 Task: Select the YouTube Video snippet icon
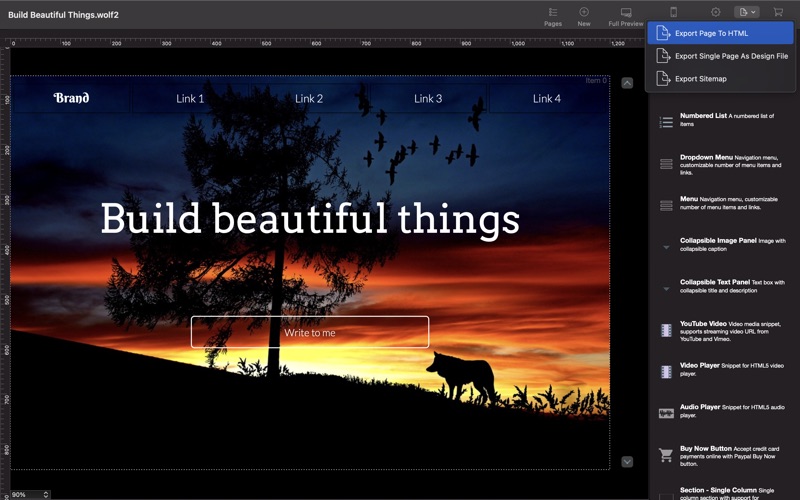tap(666, 331)
